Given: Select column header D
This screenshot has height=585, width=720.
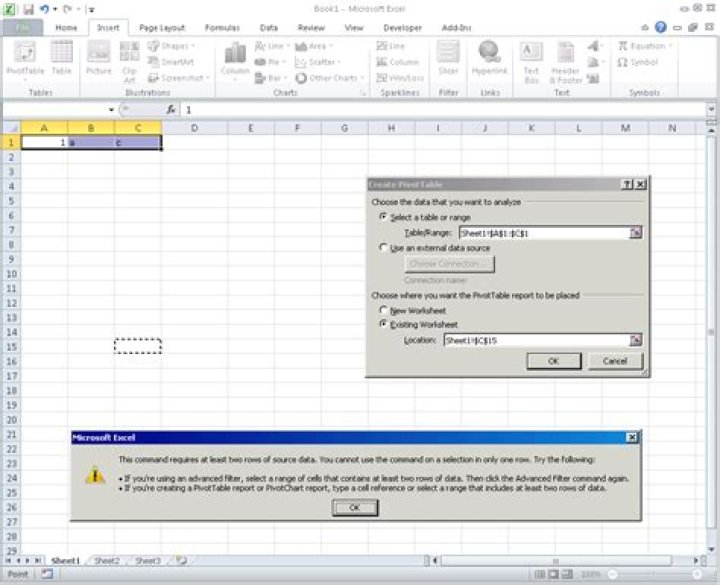Looking at the screenshot, I should tap(194, 128).
